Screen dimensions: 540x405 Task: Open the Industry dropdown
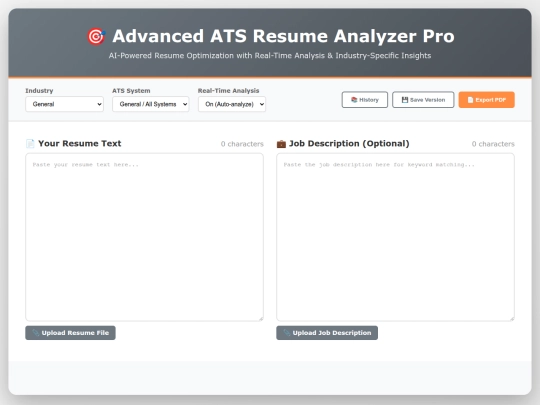pyautogui.click(x=64, y=104)
